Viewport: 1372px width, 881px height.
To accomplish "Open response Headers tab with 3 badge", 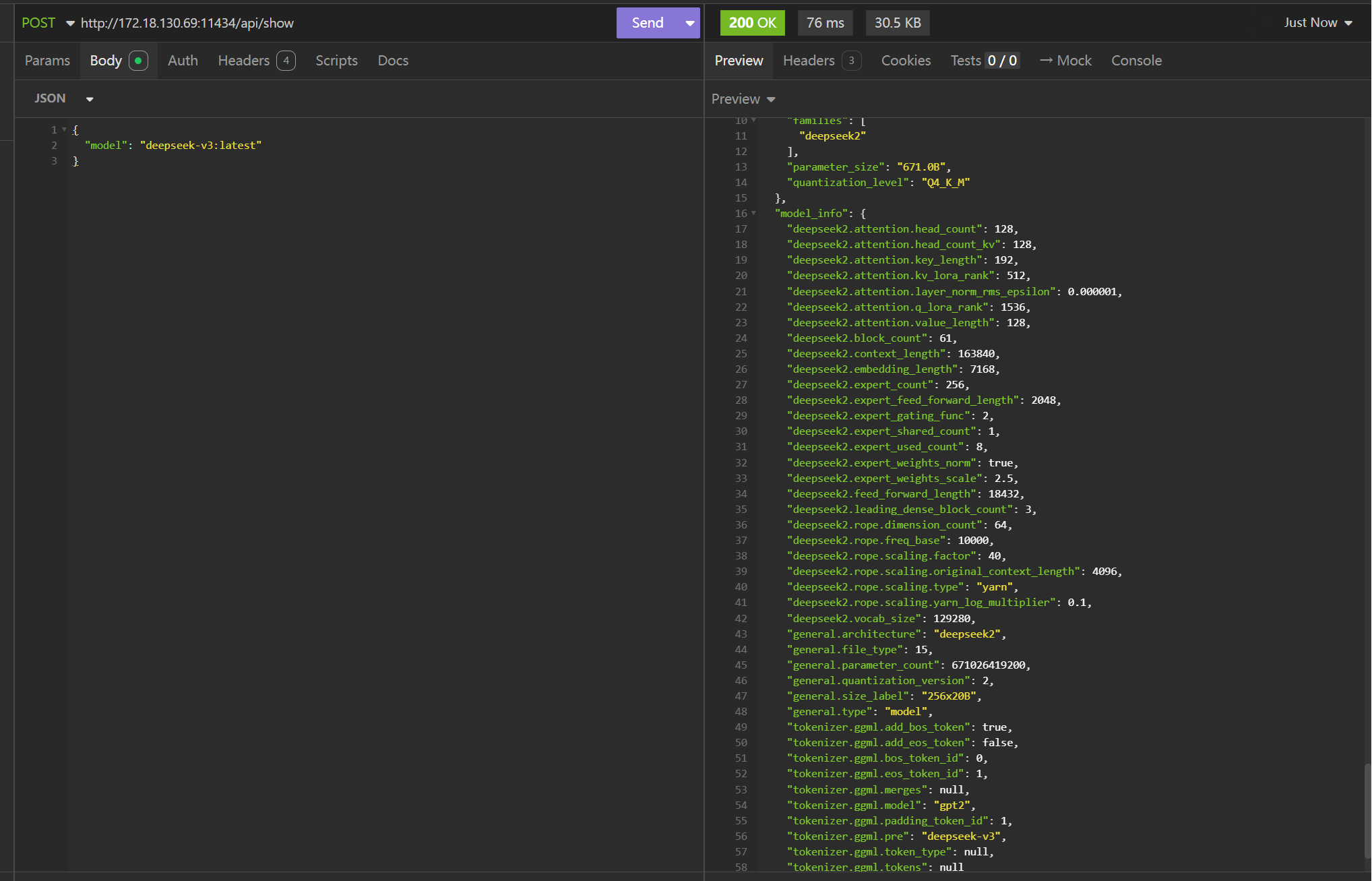I will 821,61.
